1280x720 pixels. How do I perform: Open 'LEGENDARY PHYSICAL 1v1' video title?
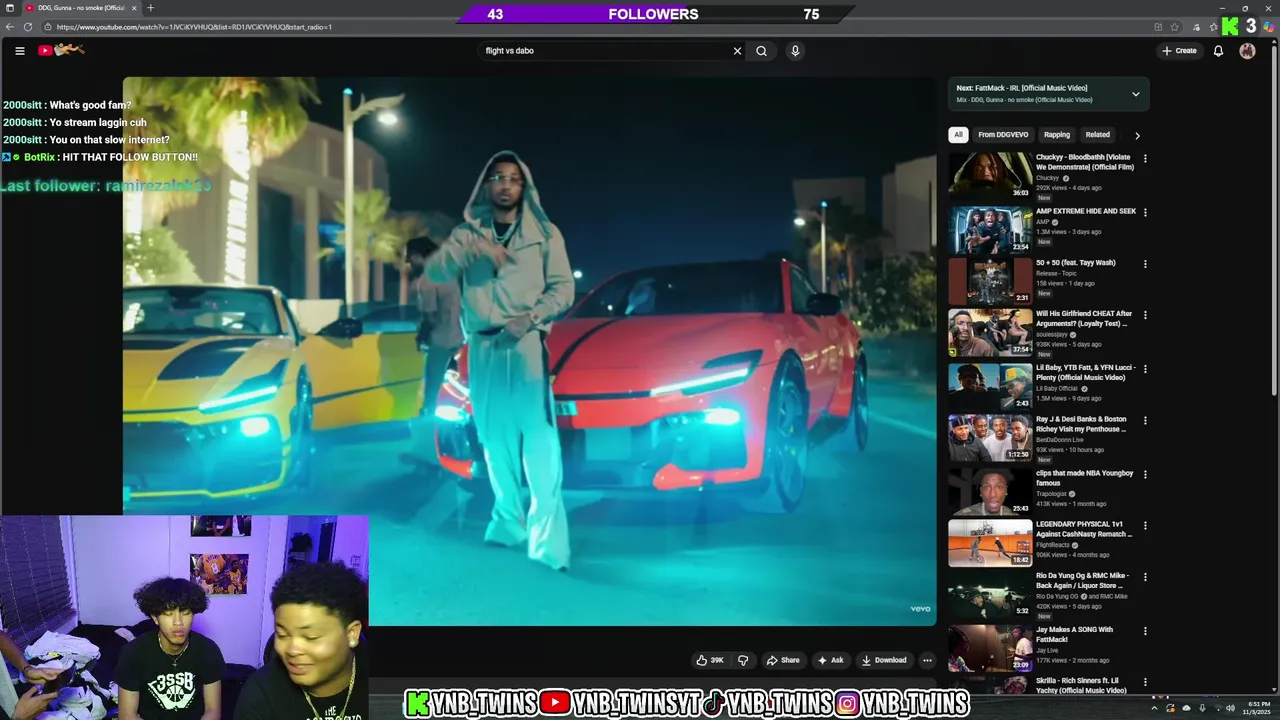click(x=1084, y=529)
